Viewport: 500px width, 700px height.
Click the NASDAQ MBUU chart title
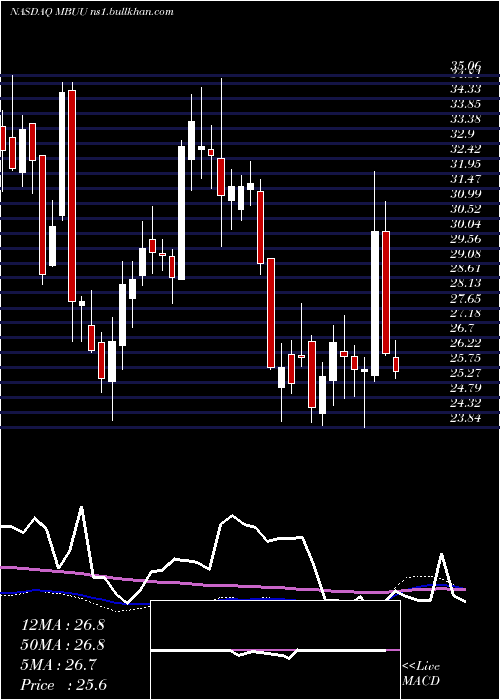[x=92, y=12]
